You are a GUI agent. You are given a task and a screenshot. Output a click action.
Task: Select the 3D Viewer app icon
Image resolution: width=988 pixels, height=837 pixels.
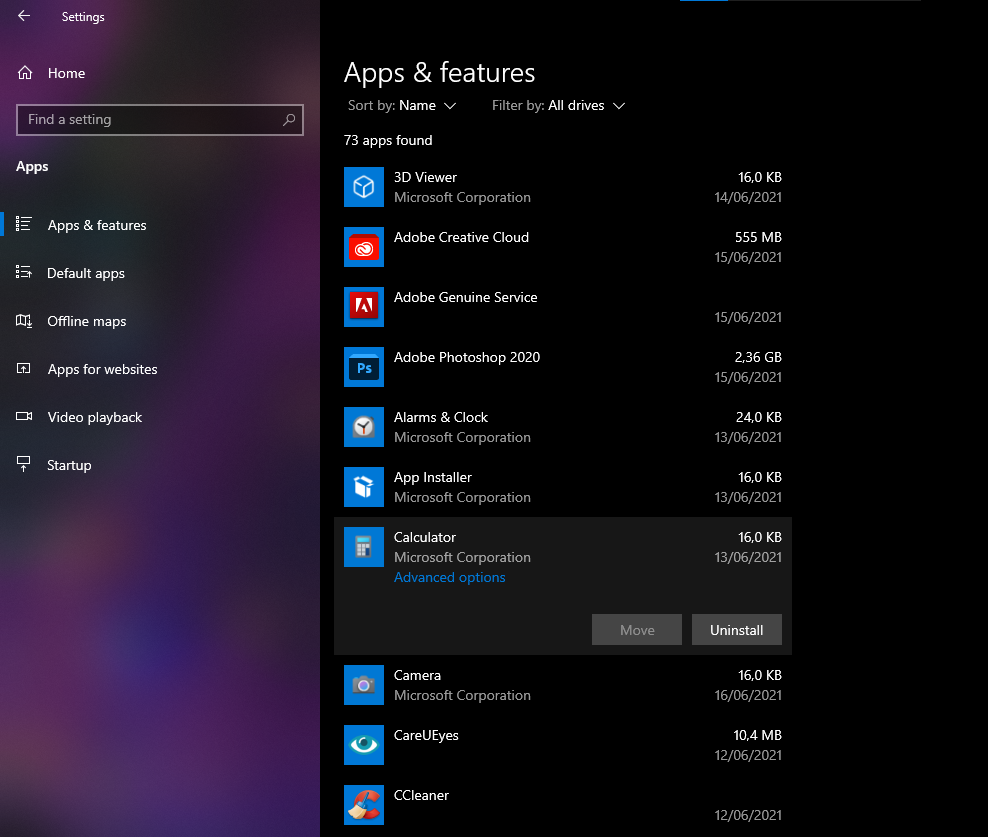(x=364, y=187)
